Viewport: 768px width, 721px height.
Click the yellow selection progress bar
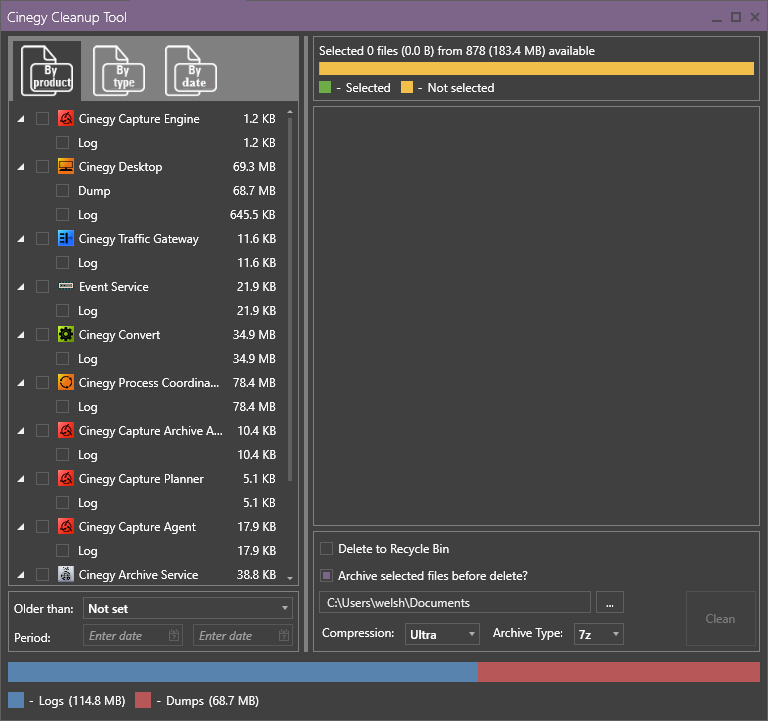click(536, 69)
